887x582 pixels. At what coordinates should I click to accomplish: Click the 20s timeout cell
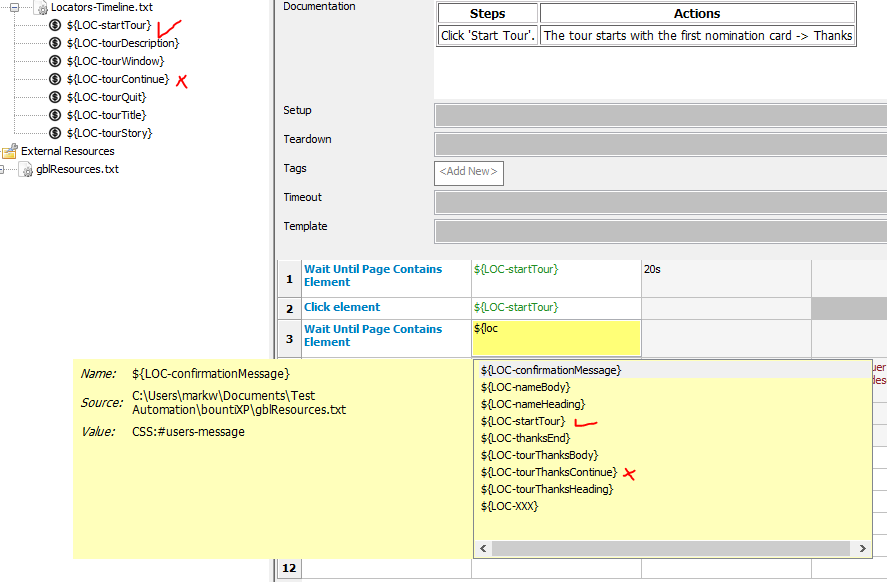tap(726, 278)
